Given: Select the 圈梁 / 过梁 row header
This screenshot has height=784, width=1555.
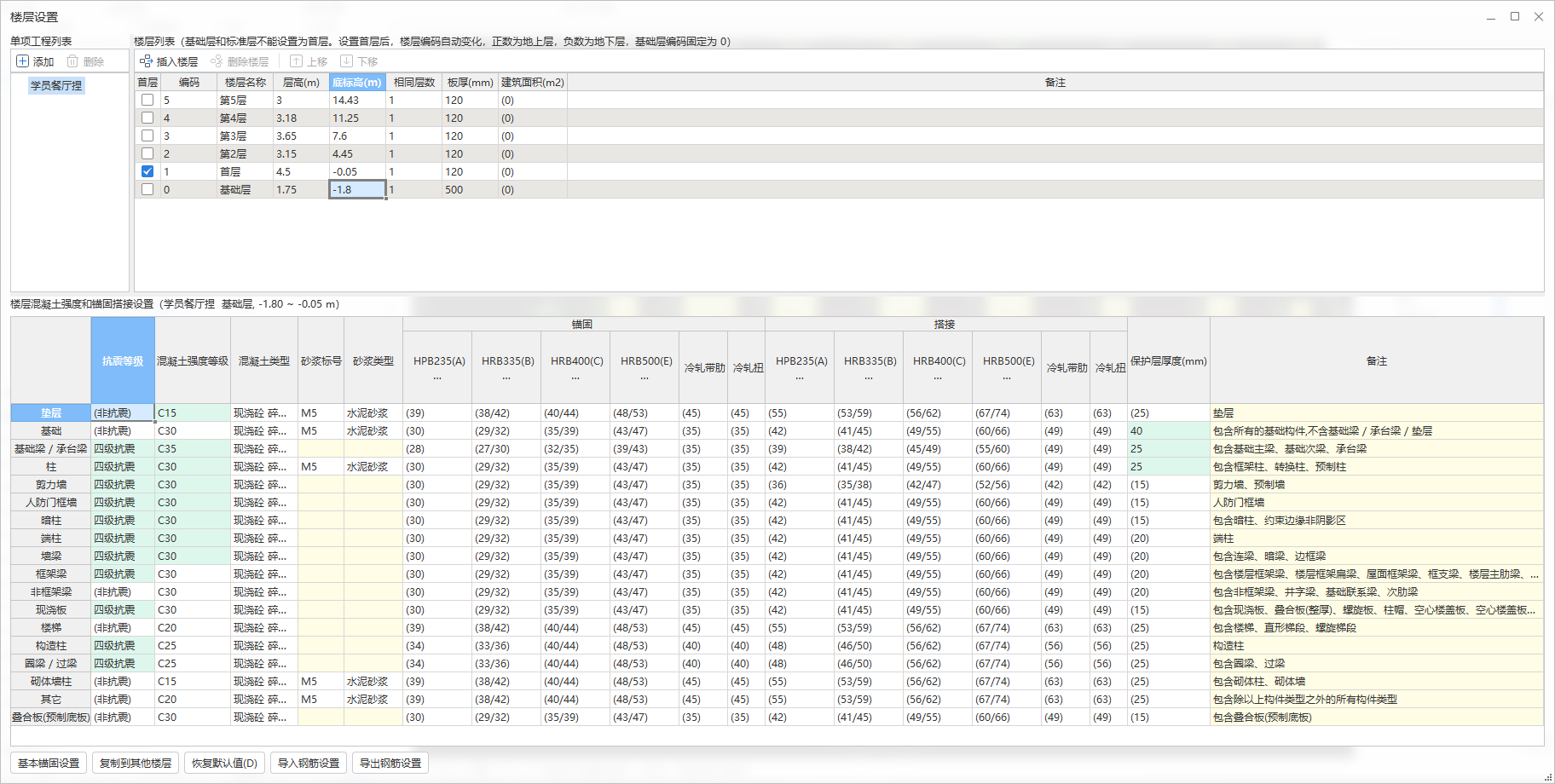Looking at the screenshot, I should coord(51,663).
